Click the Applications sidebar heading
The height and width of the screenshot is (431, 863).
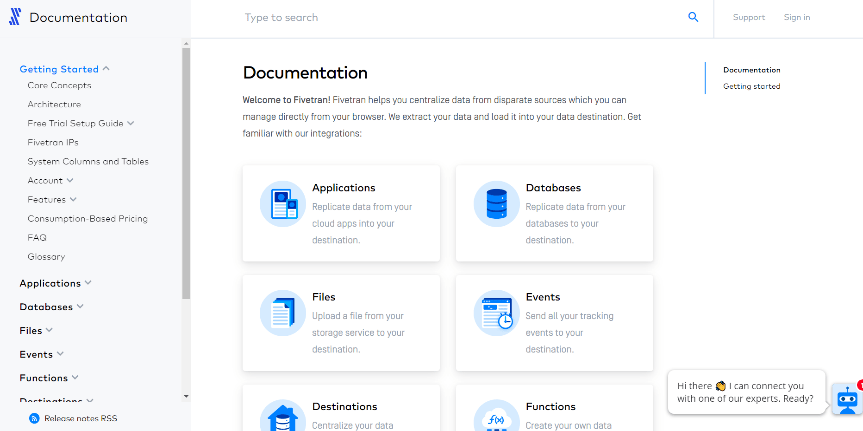click(50, 283)
